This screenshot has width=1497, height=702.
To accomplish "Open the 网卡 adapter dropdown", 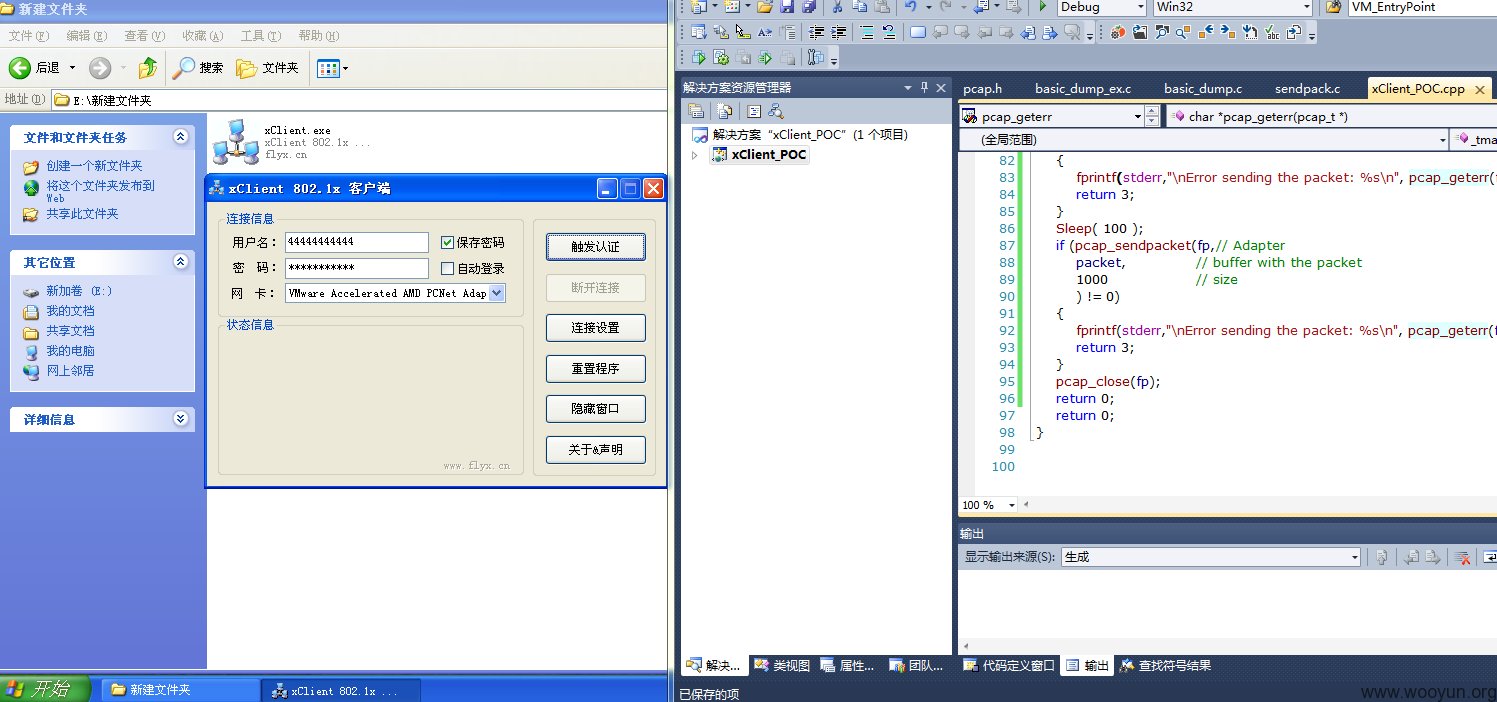I will (497, 293).
